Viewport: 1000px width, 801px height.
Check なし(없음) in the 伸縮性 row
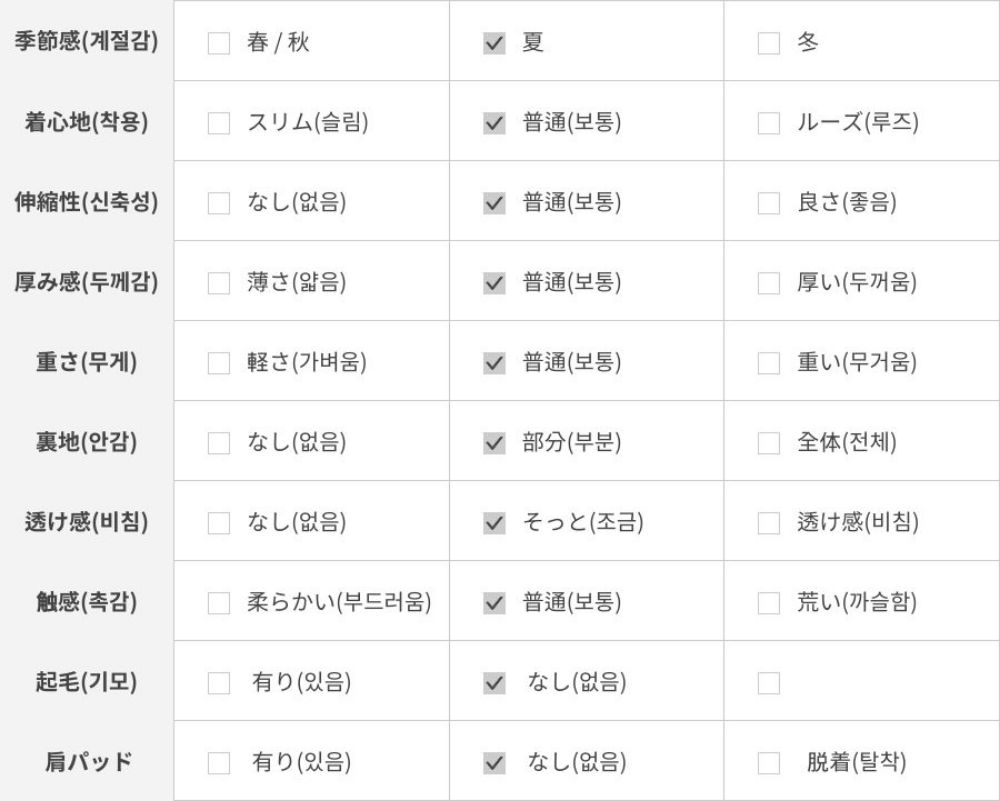tap(218, 204)
